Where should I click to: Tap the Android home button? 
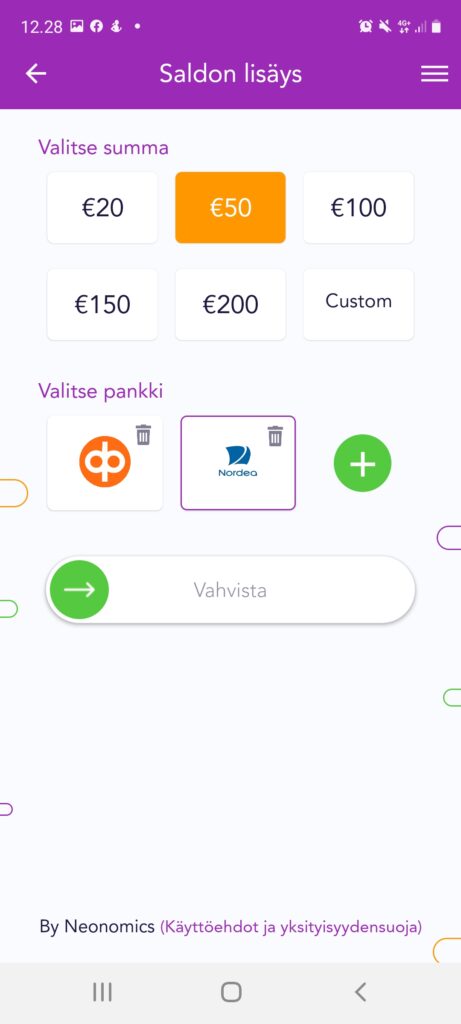coord(231,992)
